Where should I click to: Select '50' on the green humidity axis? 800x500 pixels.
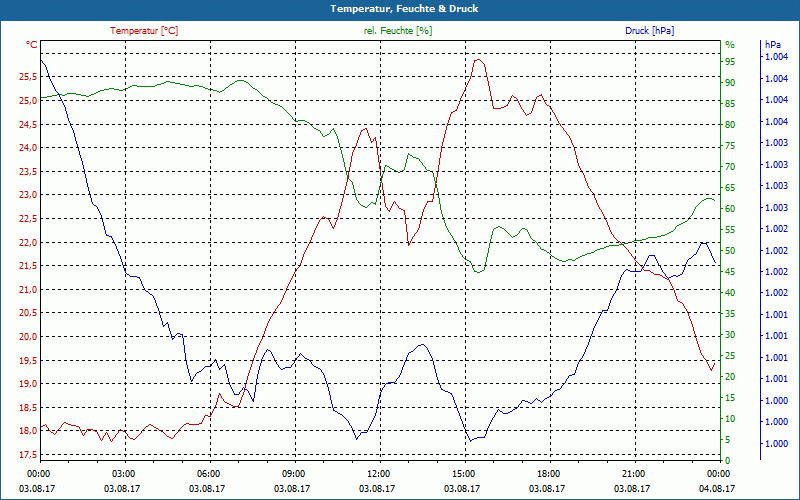pos(730,251)
